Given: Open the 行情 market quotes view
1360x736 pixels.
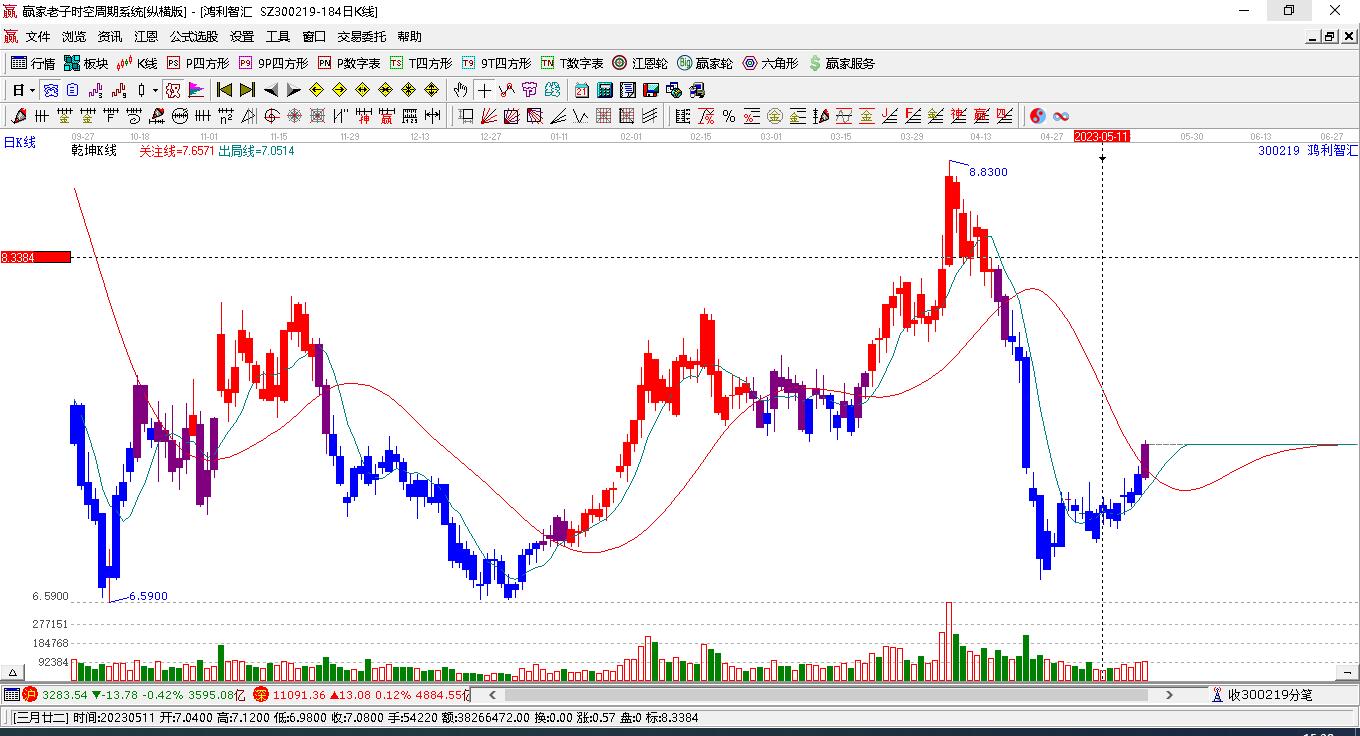Looking at the screenshot, I should [33, 63].
